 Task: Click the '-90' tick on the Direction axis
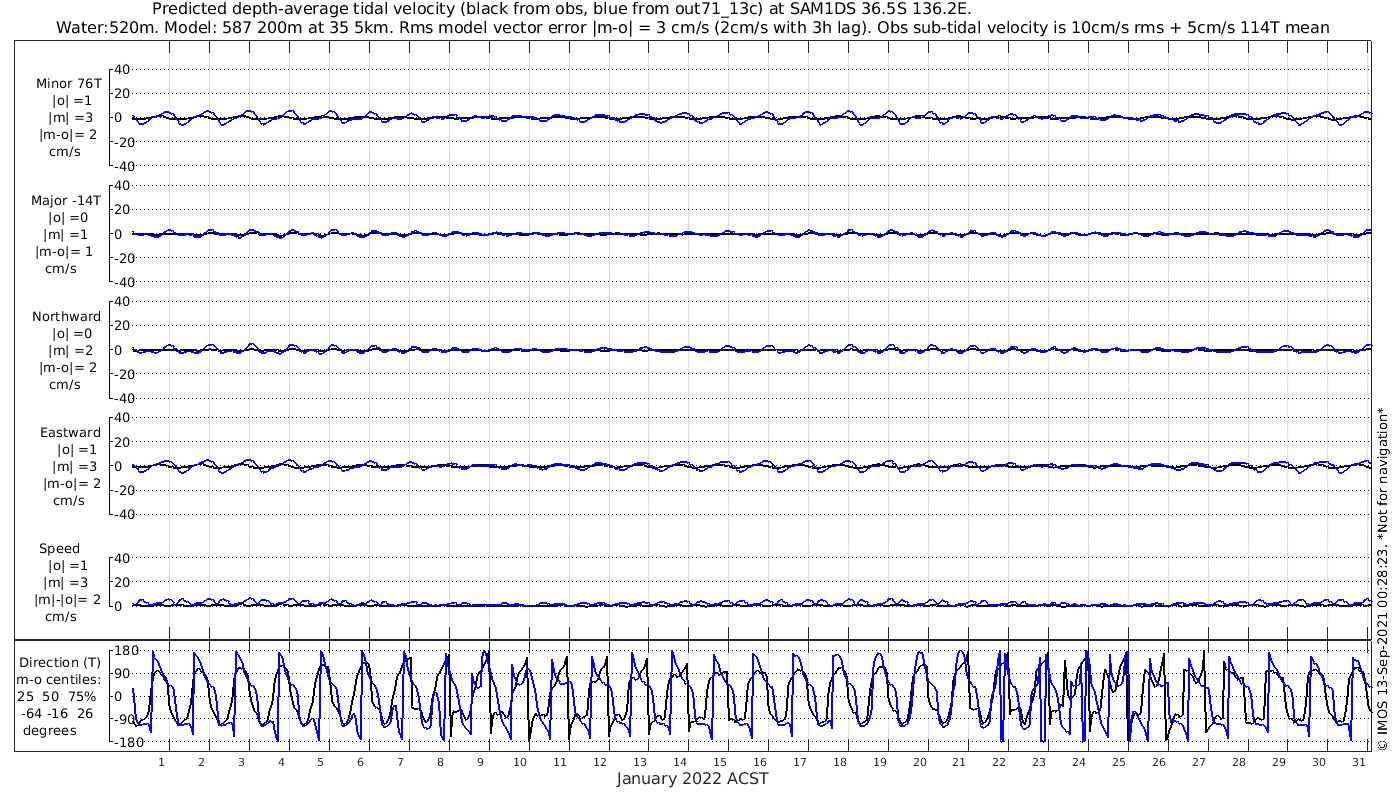125,720
